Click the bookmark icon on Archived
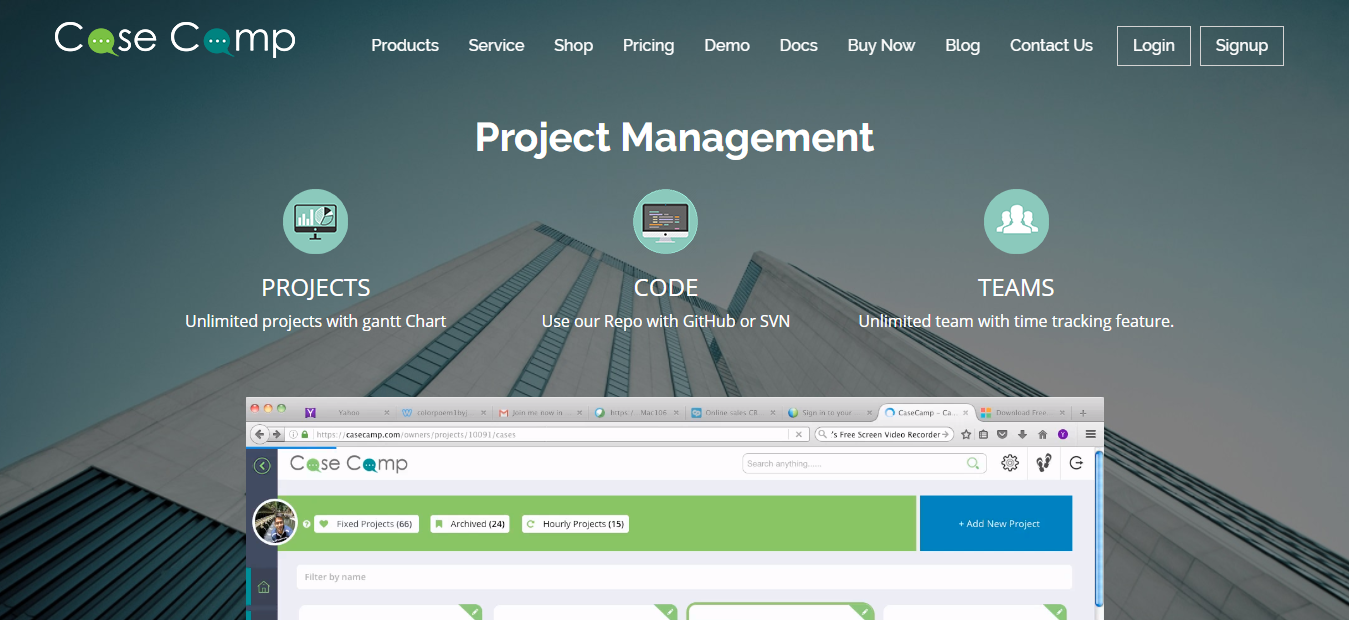Screen dimensions: 1349x620 439,523
